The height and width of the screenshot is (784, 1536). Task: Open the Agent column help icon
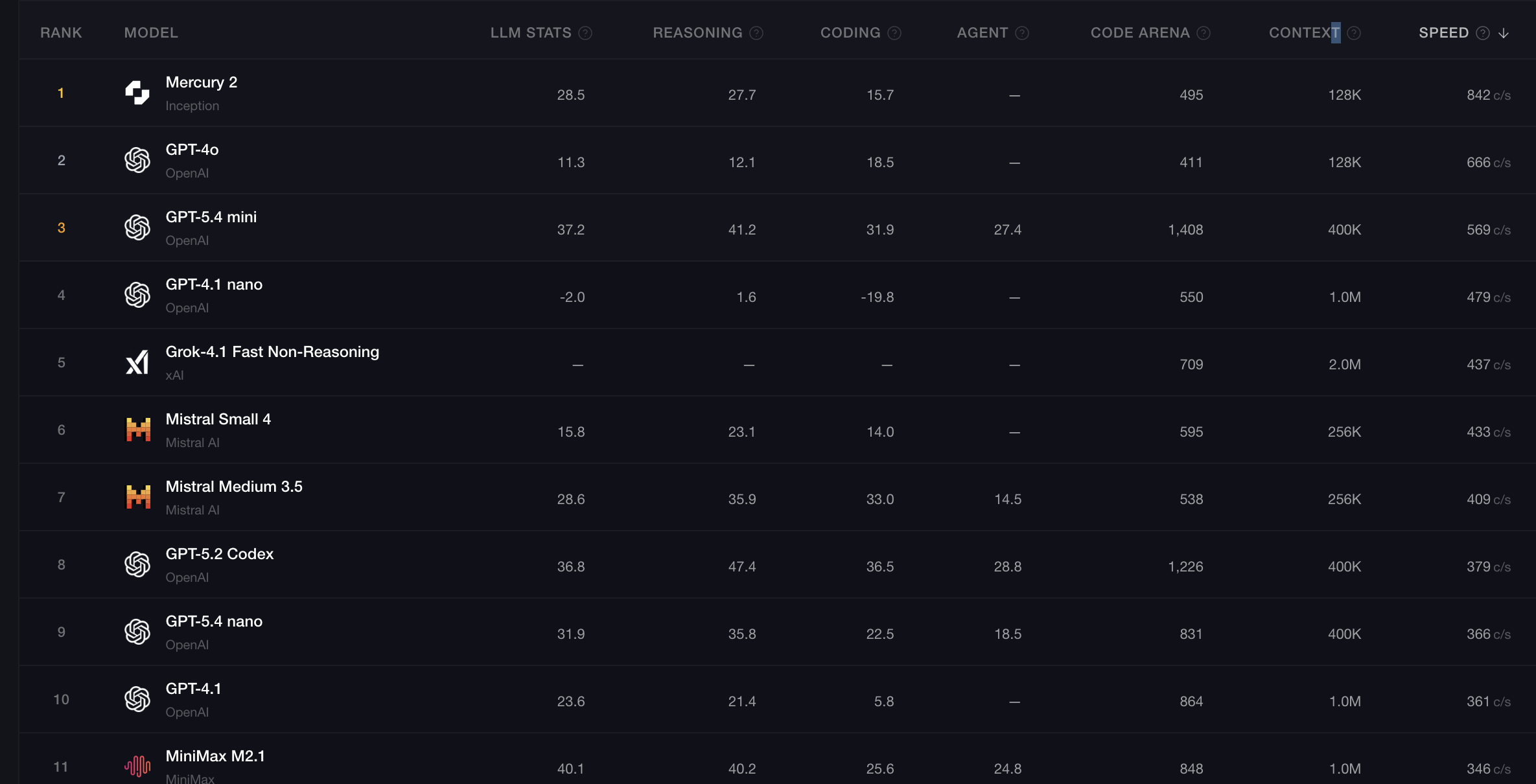pos(1022,33)
